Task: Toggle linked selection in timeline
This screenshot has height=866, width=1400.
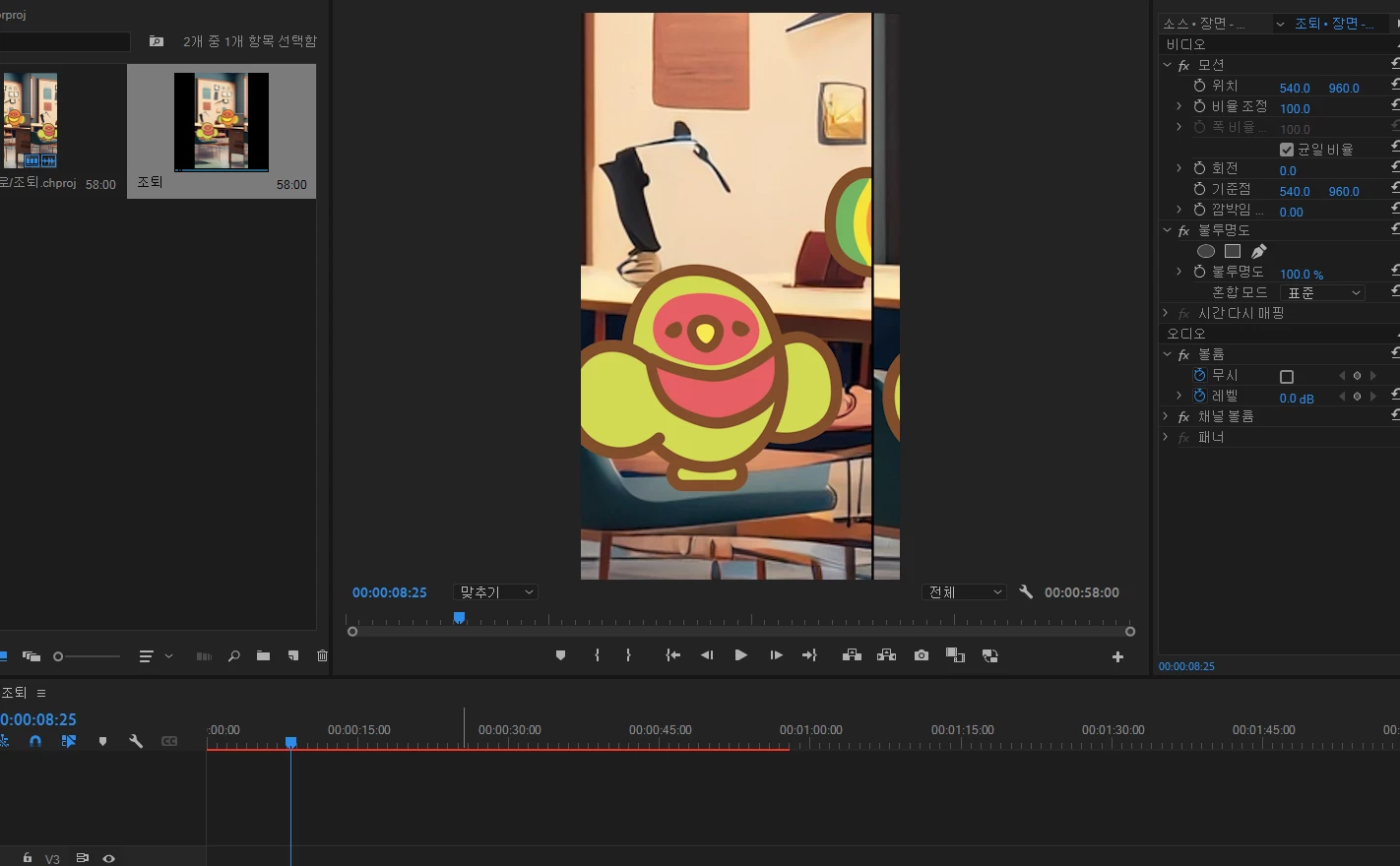Action: 69,741
